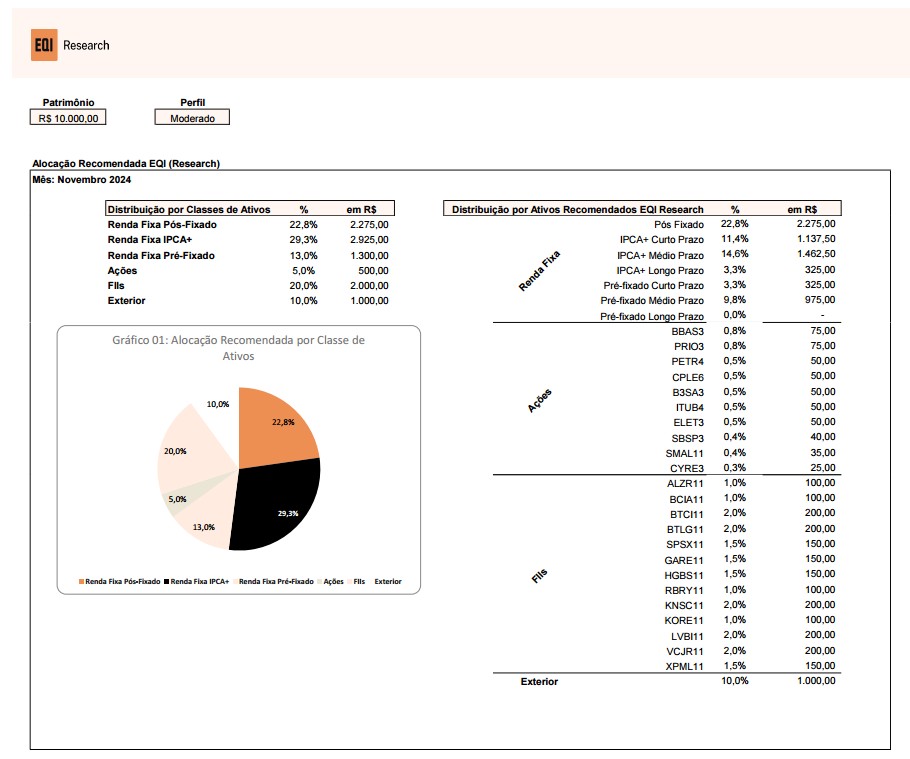Image resolution: width=910 pixels, height=759 pixels.
Task: Click the ELET3 ticker
Action: (x=688, y=422)
